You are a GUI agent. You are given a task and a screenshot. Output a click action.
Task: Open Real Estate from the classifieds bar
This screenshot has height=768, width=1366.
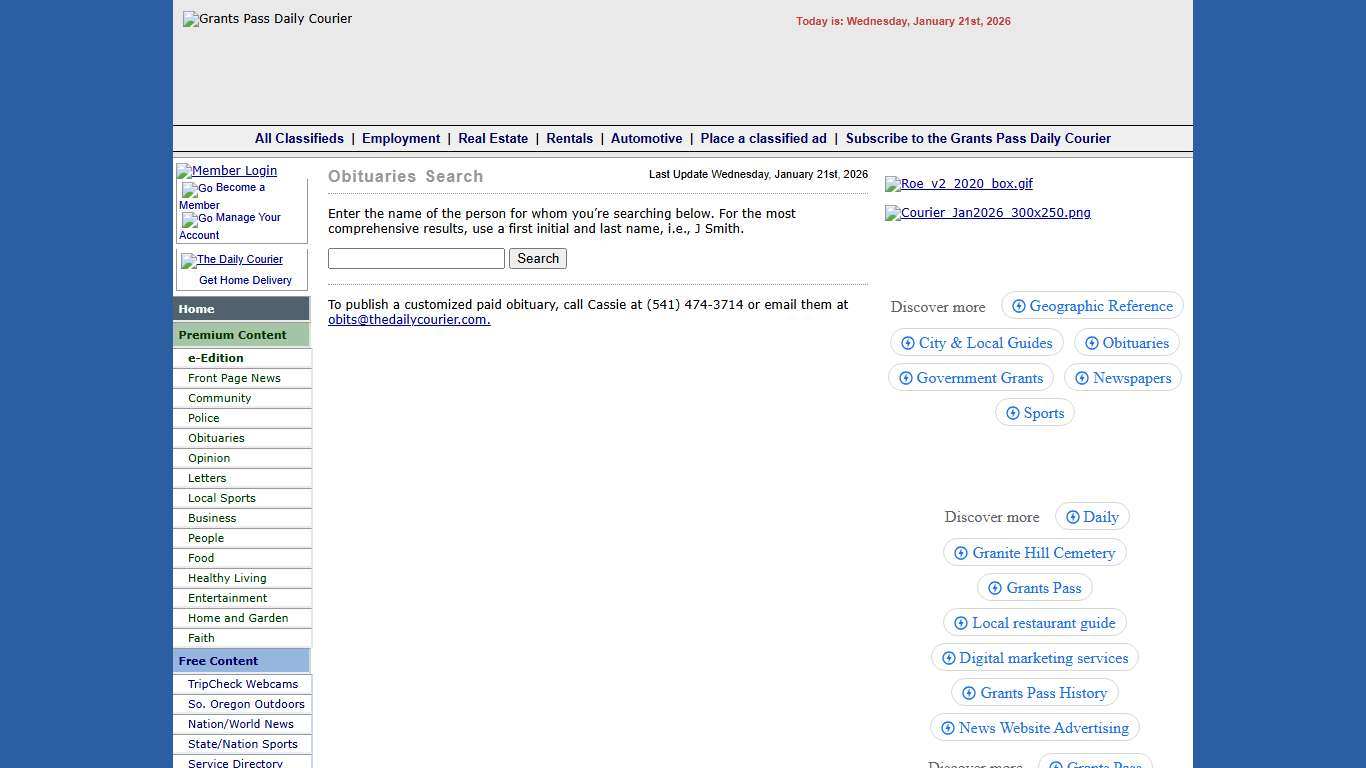click(493, 138)
